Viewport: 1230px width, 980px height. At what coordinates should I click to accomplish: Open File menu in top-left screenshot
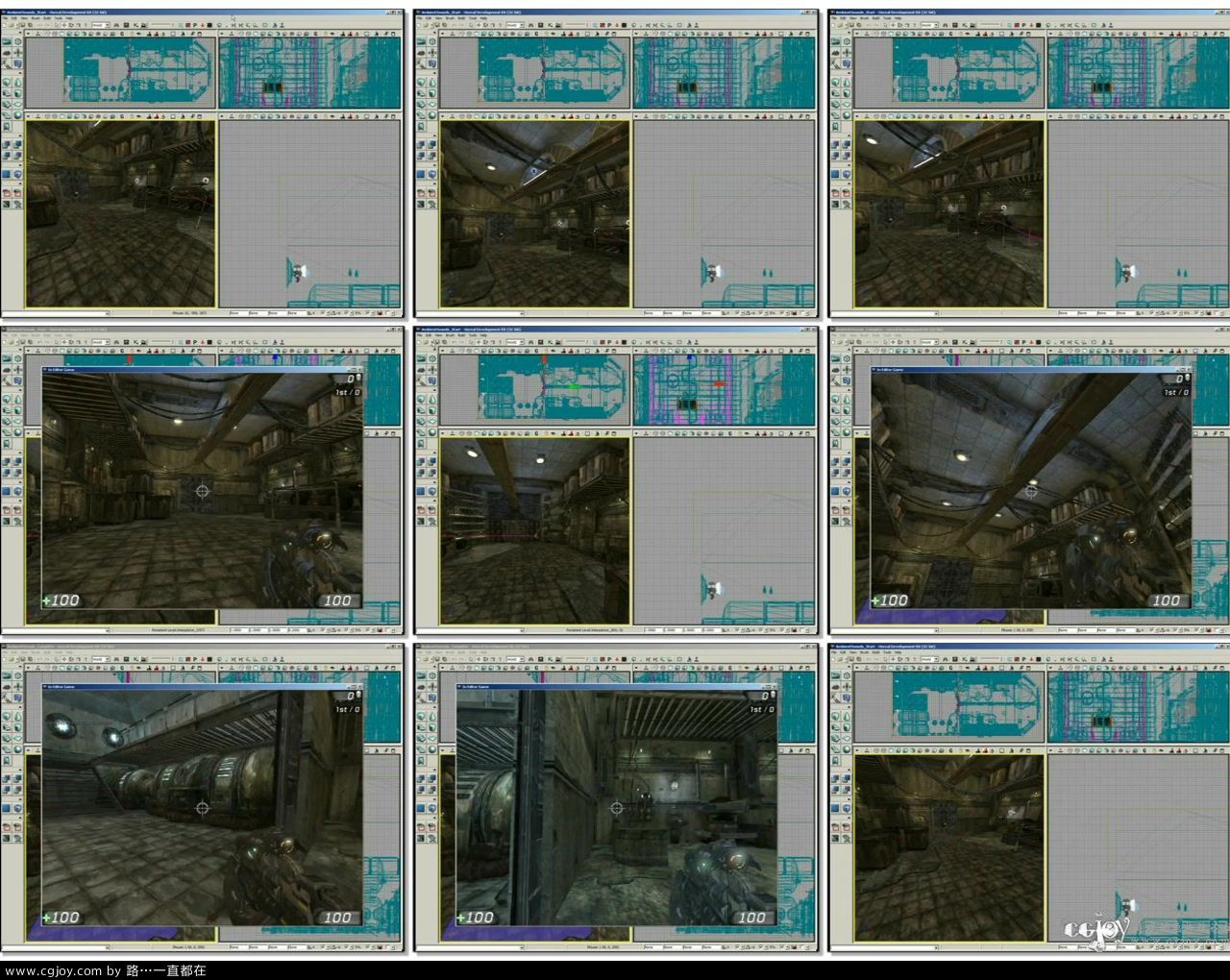click(x=5, y=18)
